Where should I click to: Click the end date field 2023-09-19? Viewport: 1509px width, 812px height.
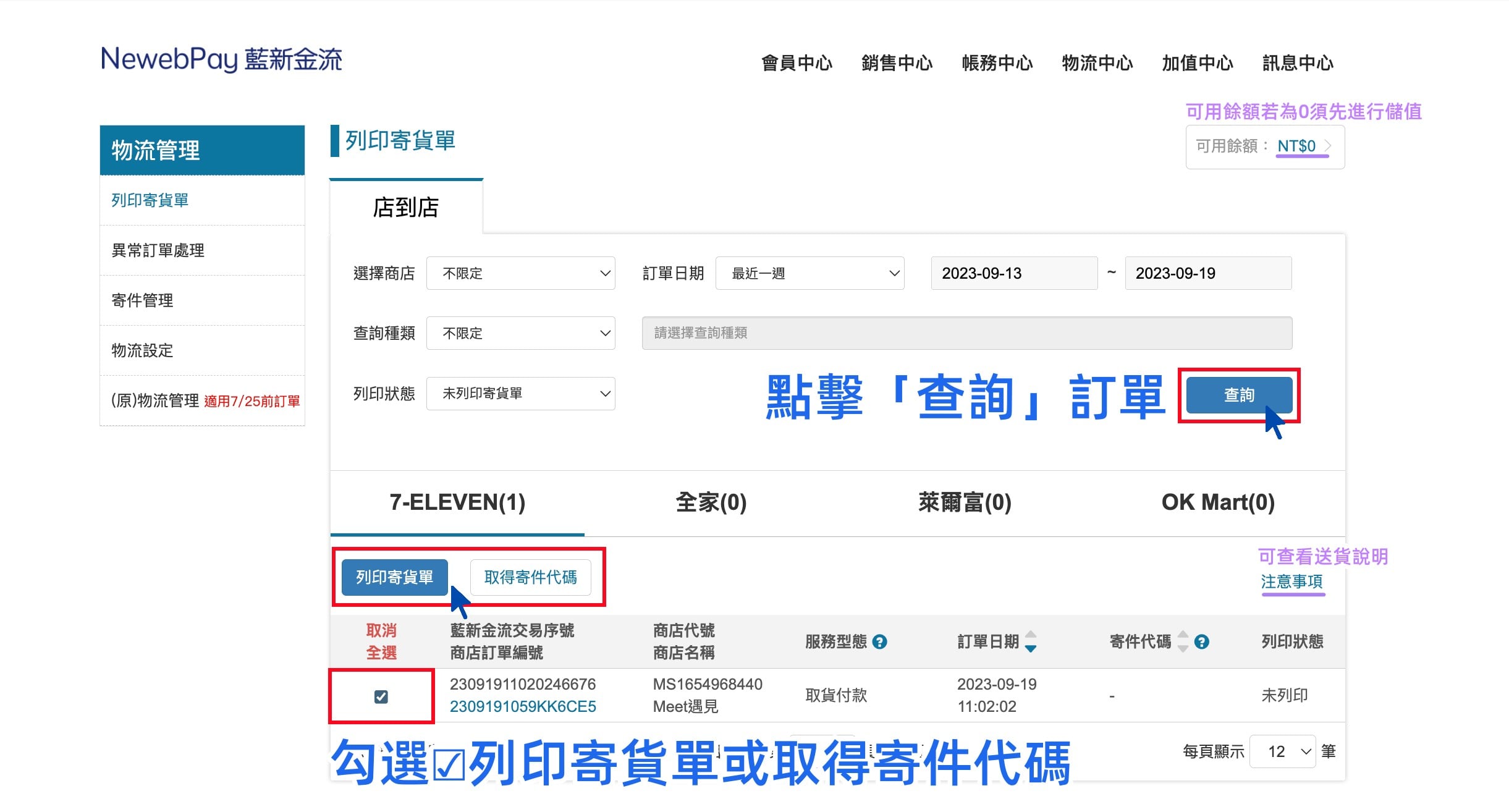point(1209,273)
